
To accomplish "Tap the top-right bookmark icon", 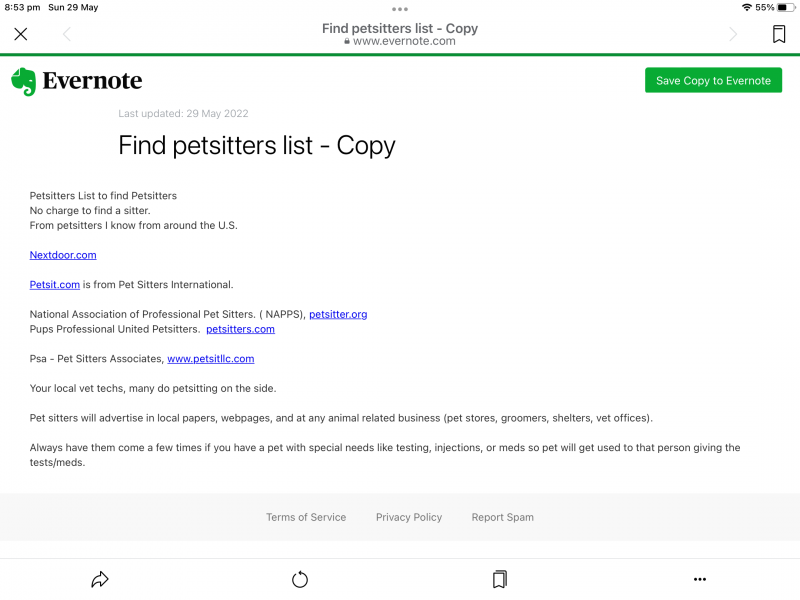I will [779, 34].
